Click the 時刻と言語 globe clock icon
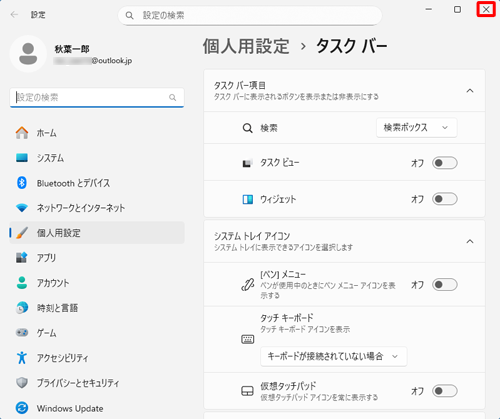Screen dimensions: 500x419 point(22,308)
